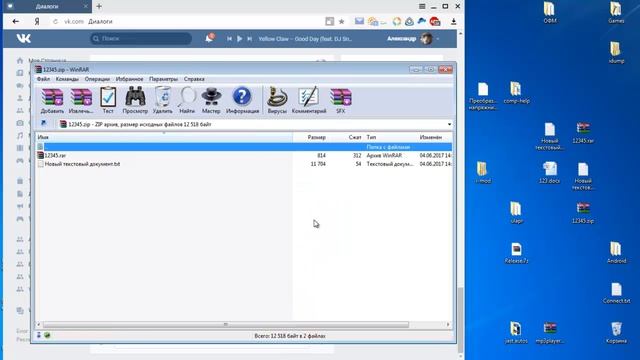Click the key icon in WinRAR status bar
This screenshot has width=640, height=360.
[47, 336]
